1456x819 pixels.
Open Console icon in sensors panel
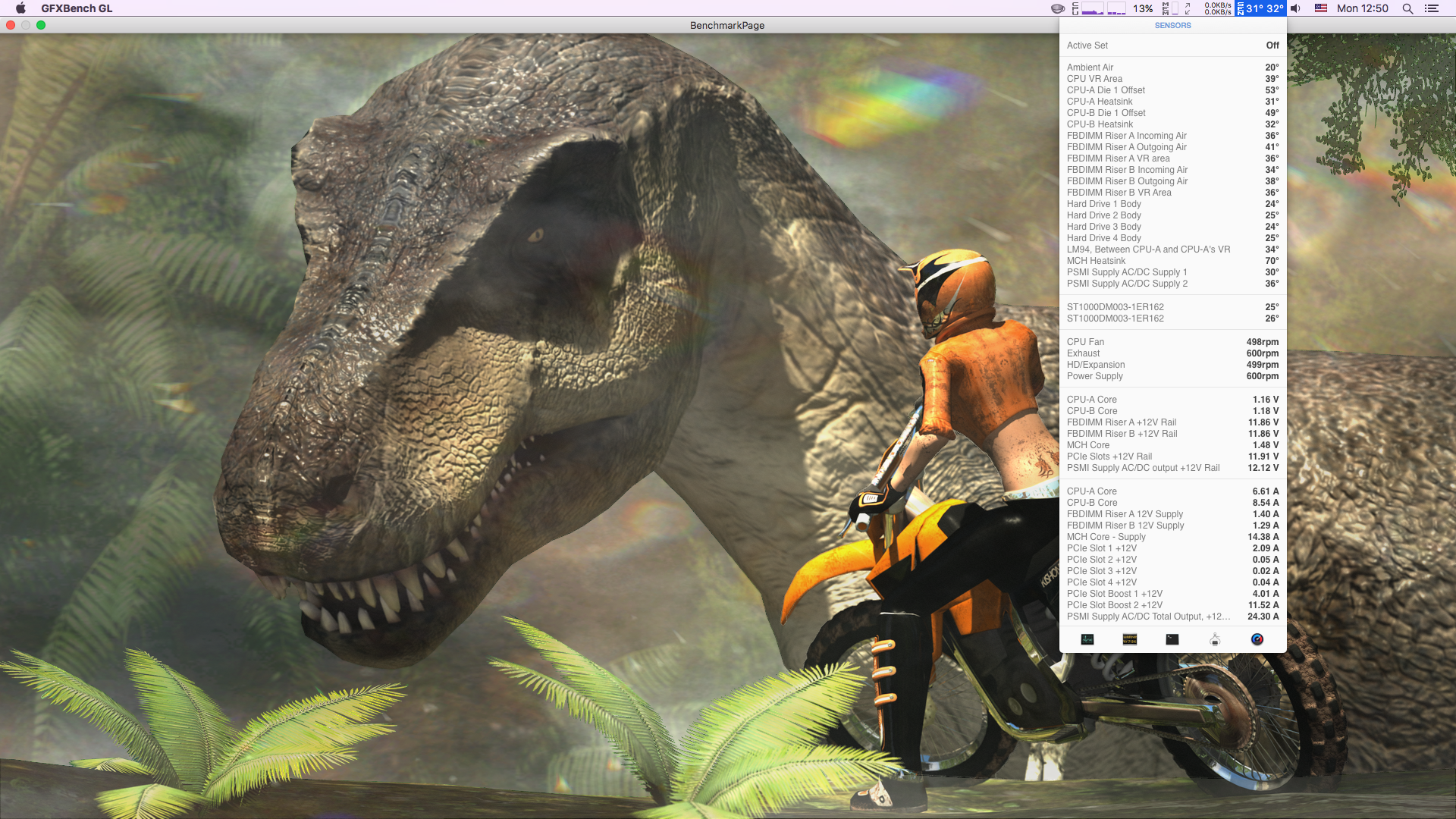[x=1130, y=639]
